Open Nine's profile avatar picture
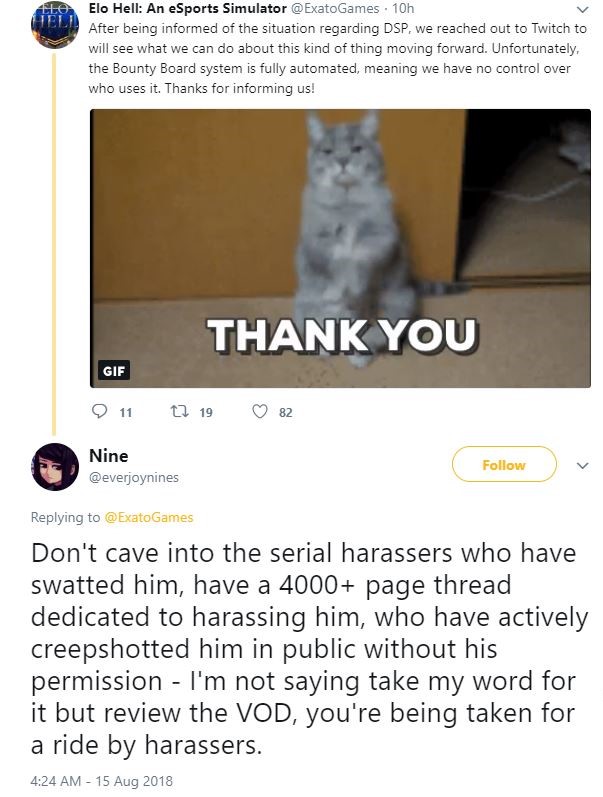 (x=55, y=466)
